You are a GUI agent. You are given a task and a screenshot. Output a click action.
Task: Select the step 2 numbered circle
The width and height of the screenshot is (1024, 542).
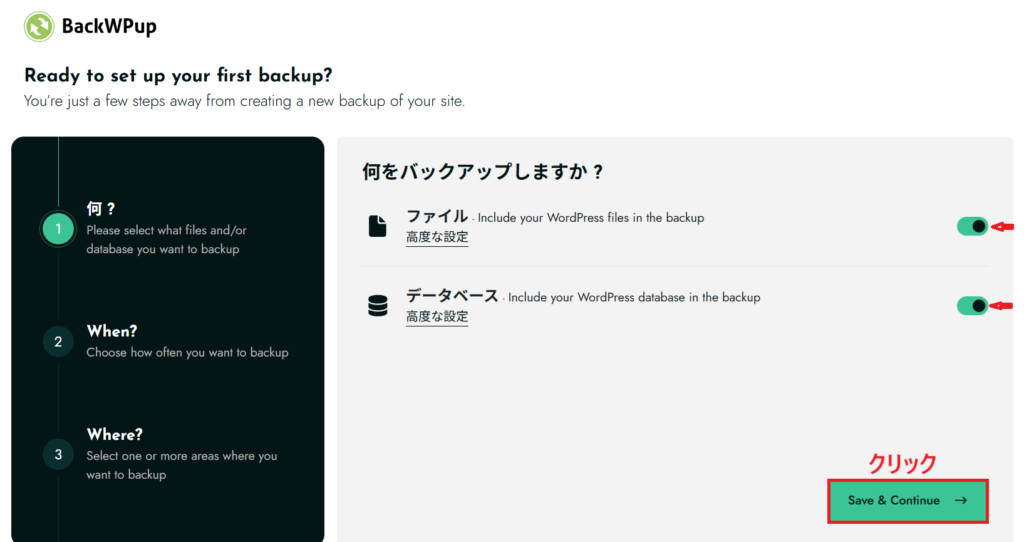click(x=58, y=342)
